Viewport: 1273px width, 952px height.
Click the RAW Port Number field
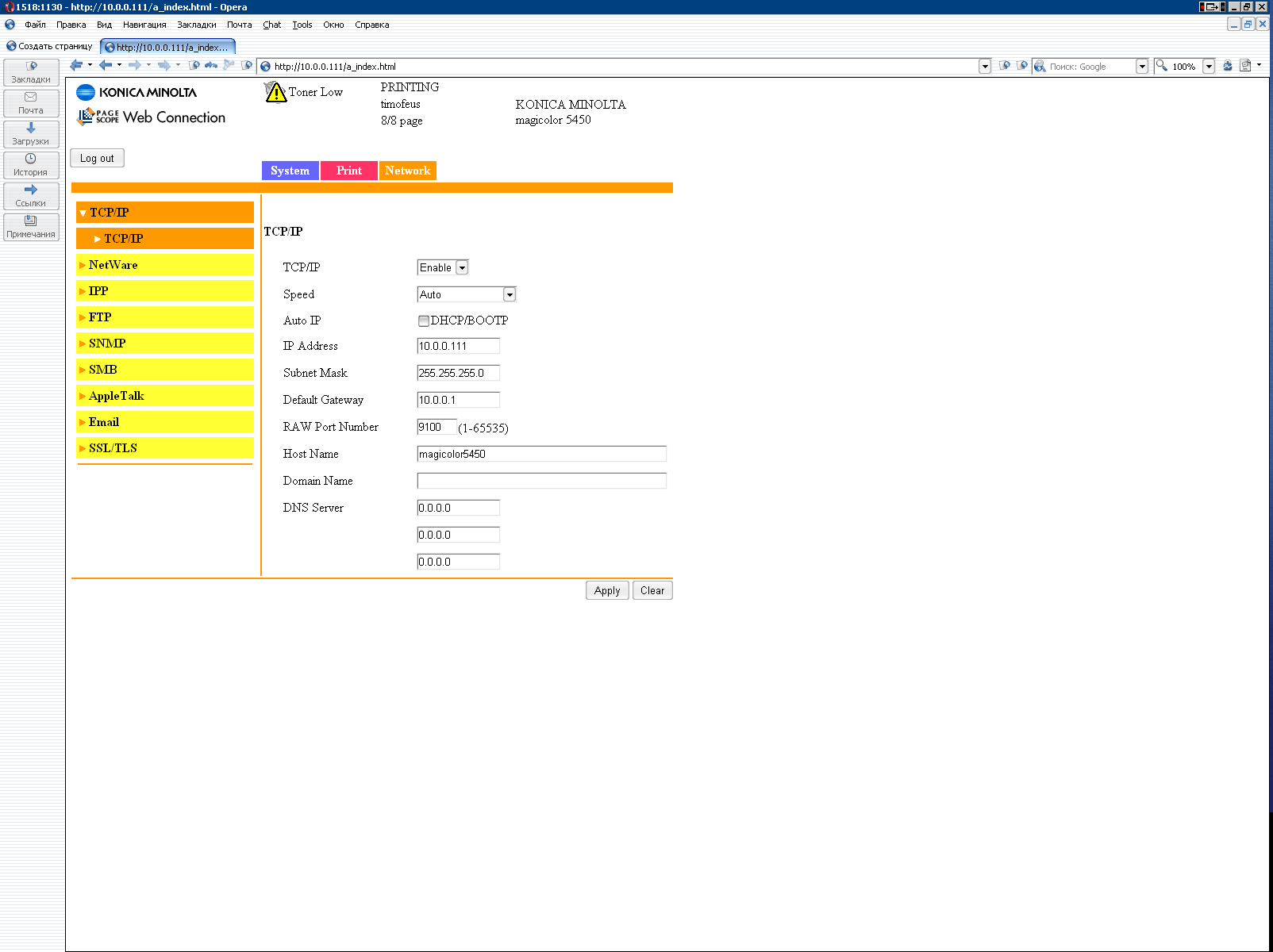(437, 427)
